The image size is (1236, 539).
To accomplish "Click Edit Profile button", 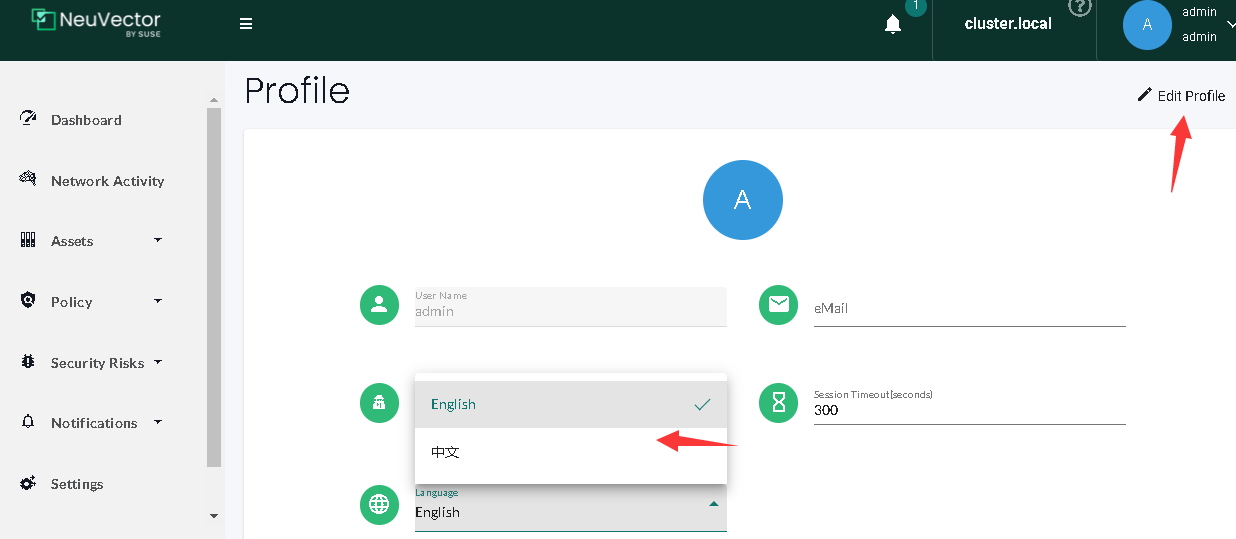I will pyautogui.click(x=1181, y=96).
